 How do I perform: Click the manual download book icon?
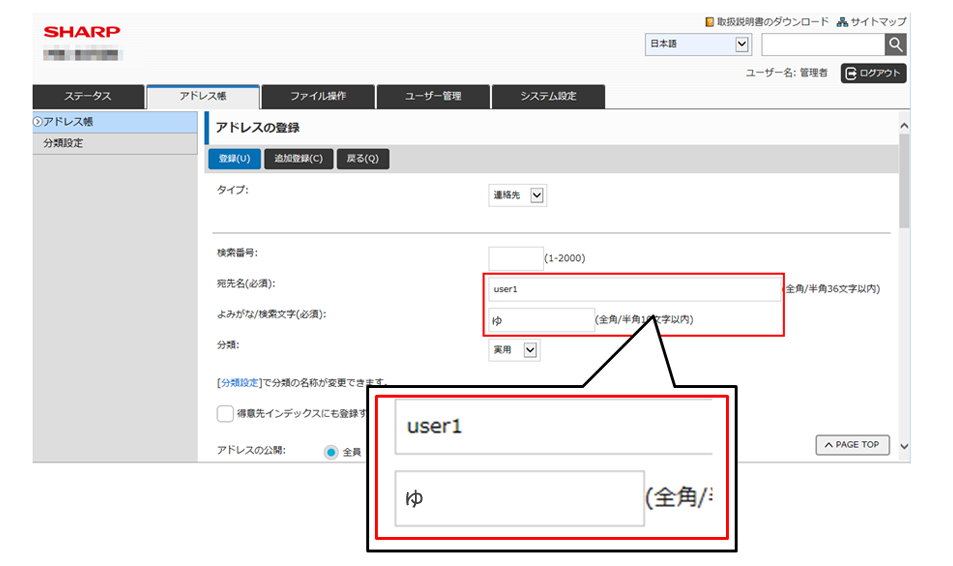tap(709, 22)
